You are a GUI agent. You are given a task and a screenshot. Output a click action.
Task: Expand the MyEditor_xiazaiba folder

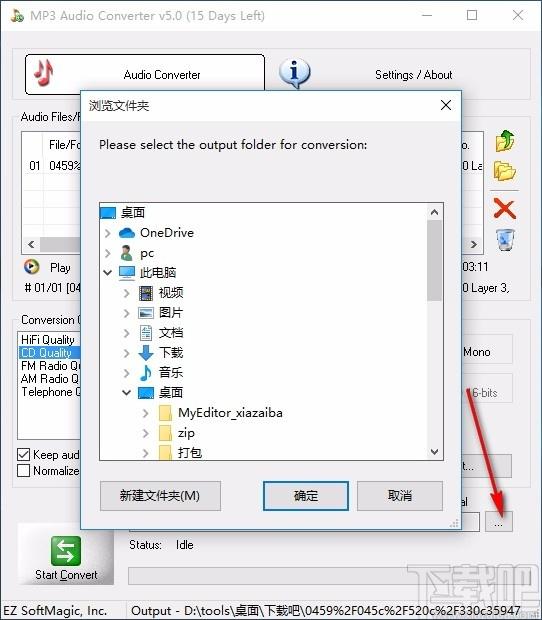click(x=145, y=413)
